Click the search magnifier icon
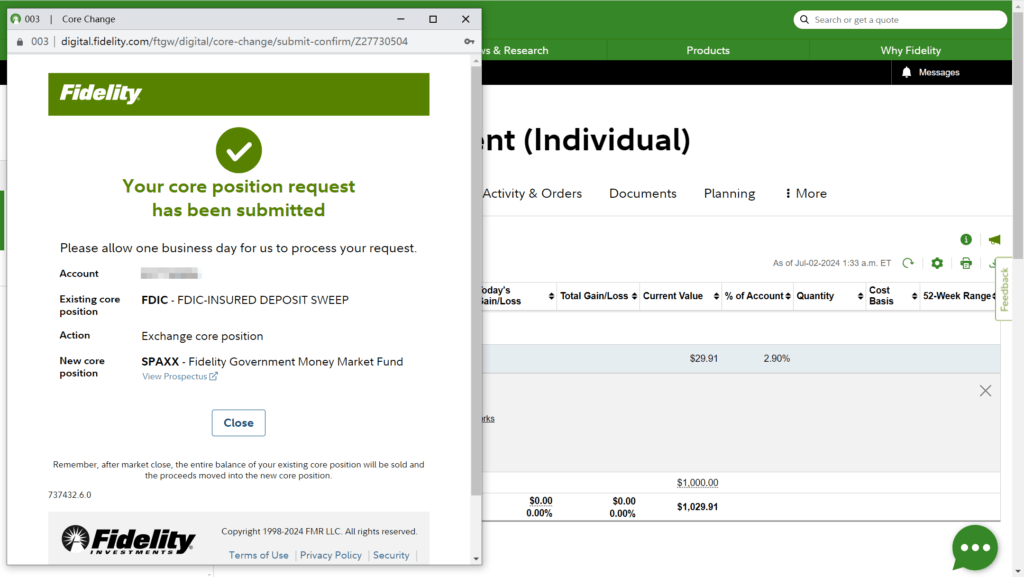 pos(805,20)
